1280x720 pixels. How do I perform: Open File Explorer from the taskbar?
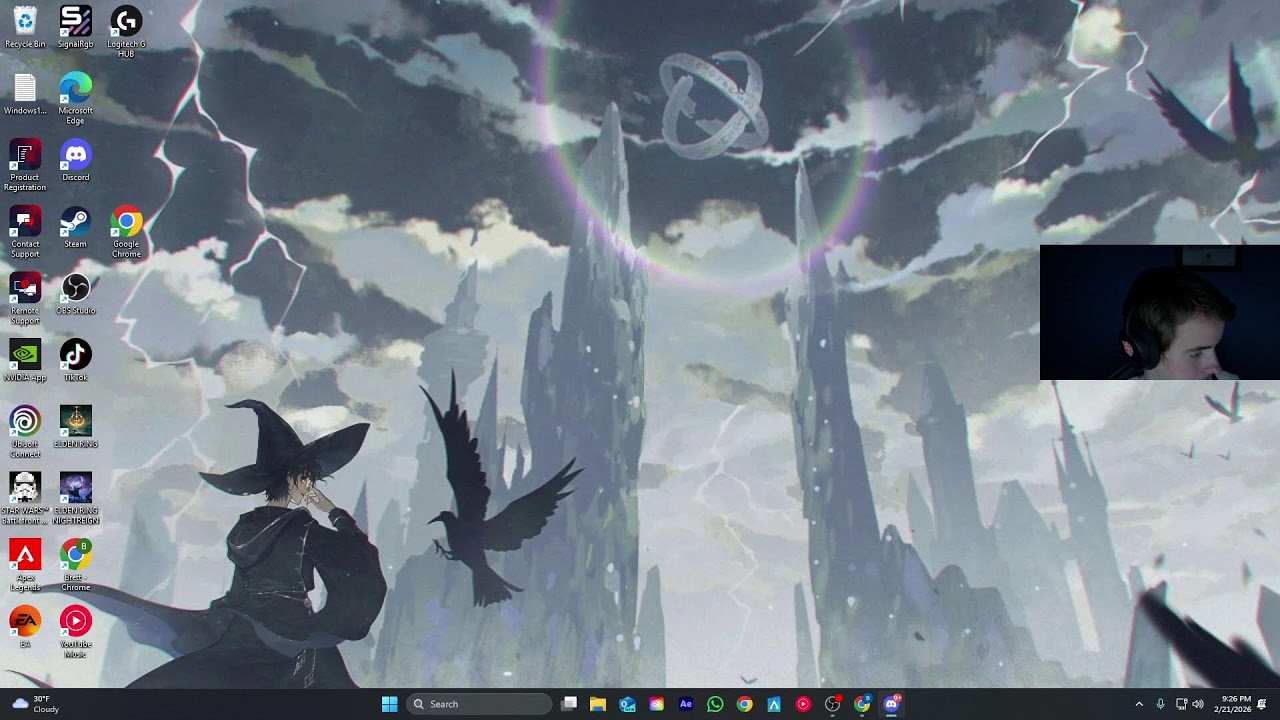598,704
